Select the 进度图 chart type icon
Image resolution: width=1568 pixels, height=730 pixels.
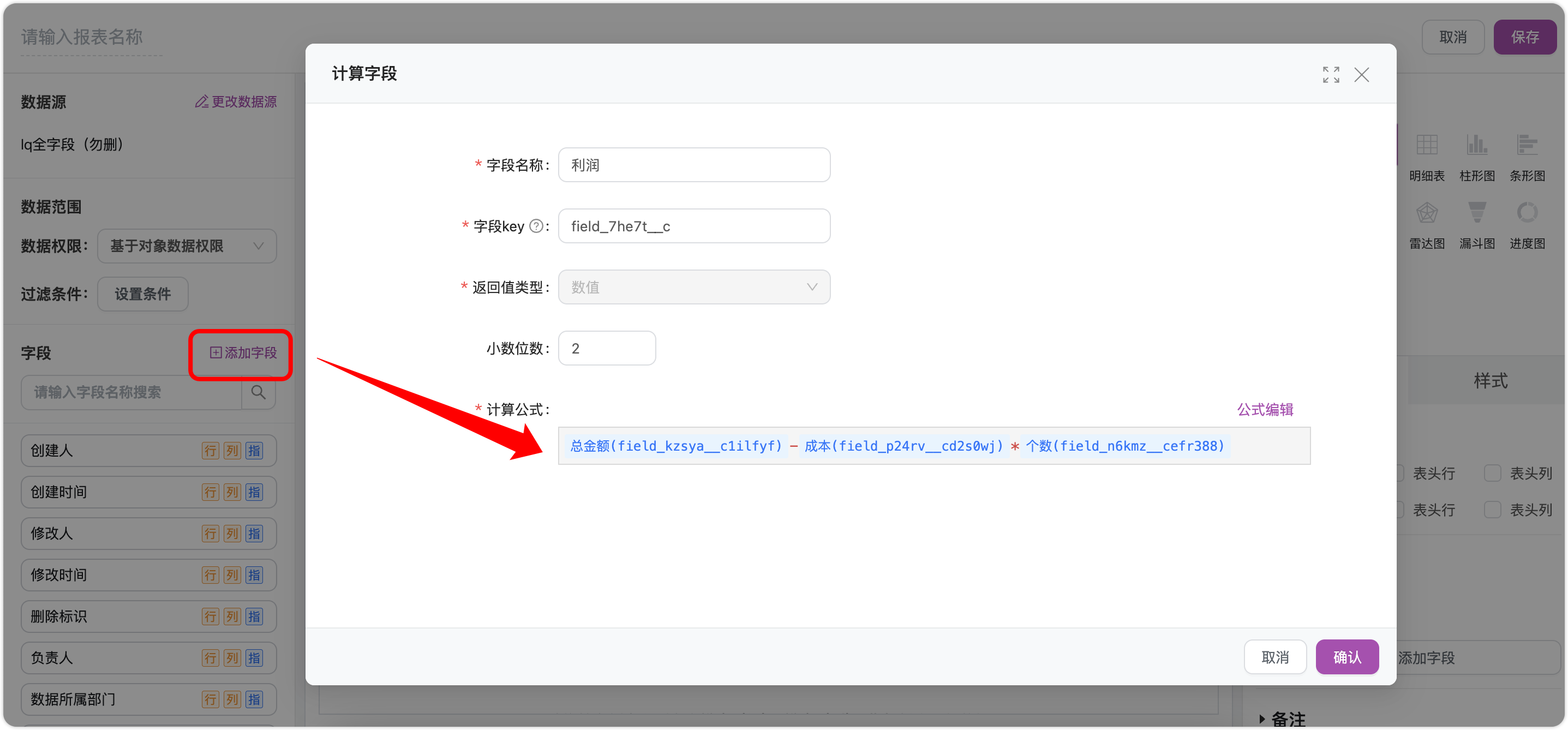click(1527, 213)
